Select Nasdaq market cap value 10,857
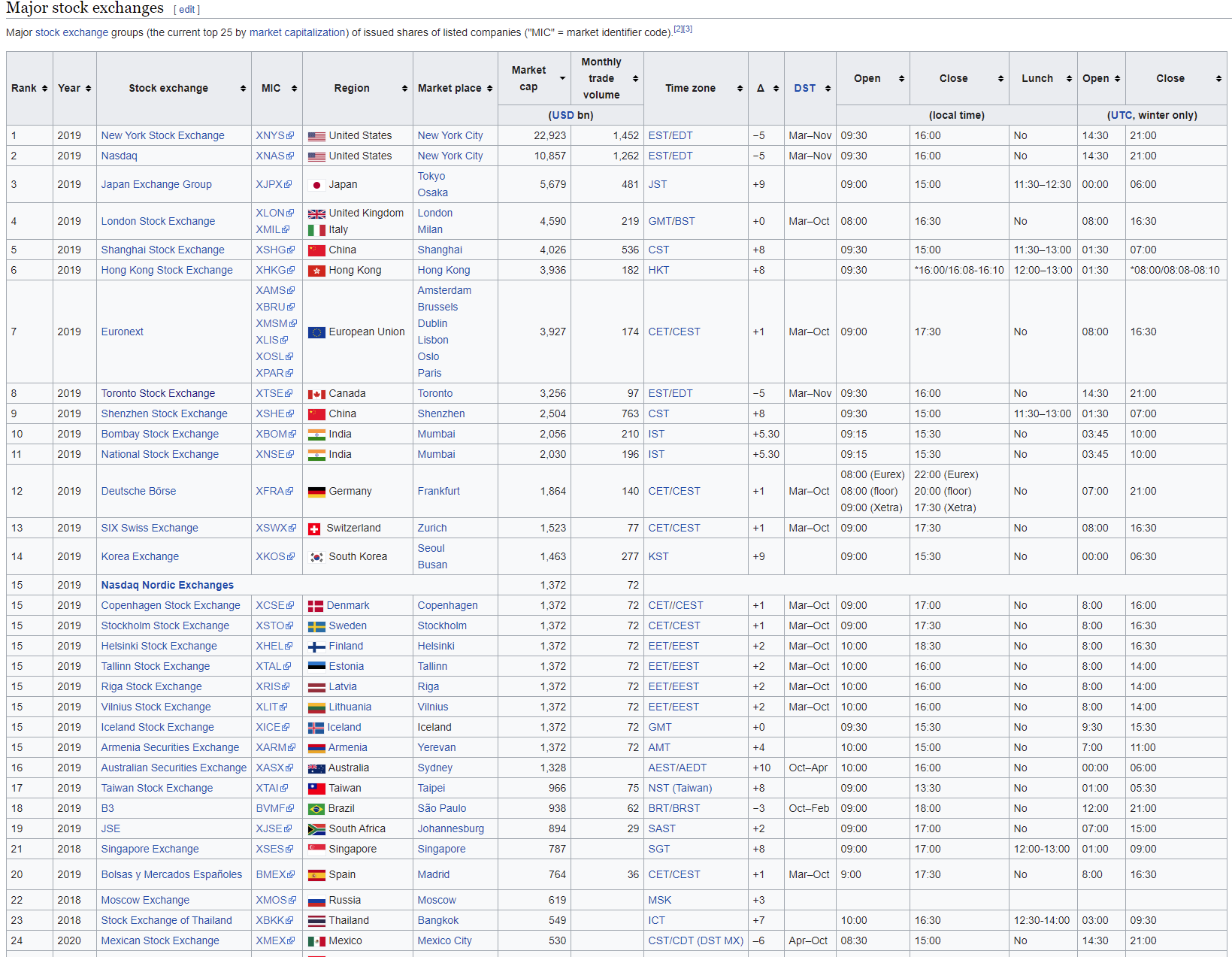Viewport: 1232px width, 957px height. [x=550, y=156]
